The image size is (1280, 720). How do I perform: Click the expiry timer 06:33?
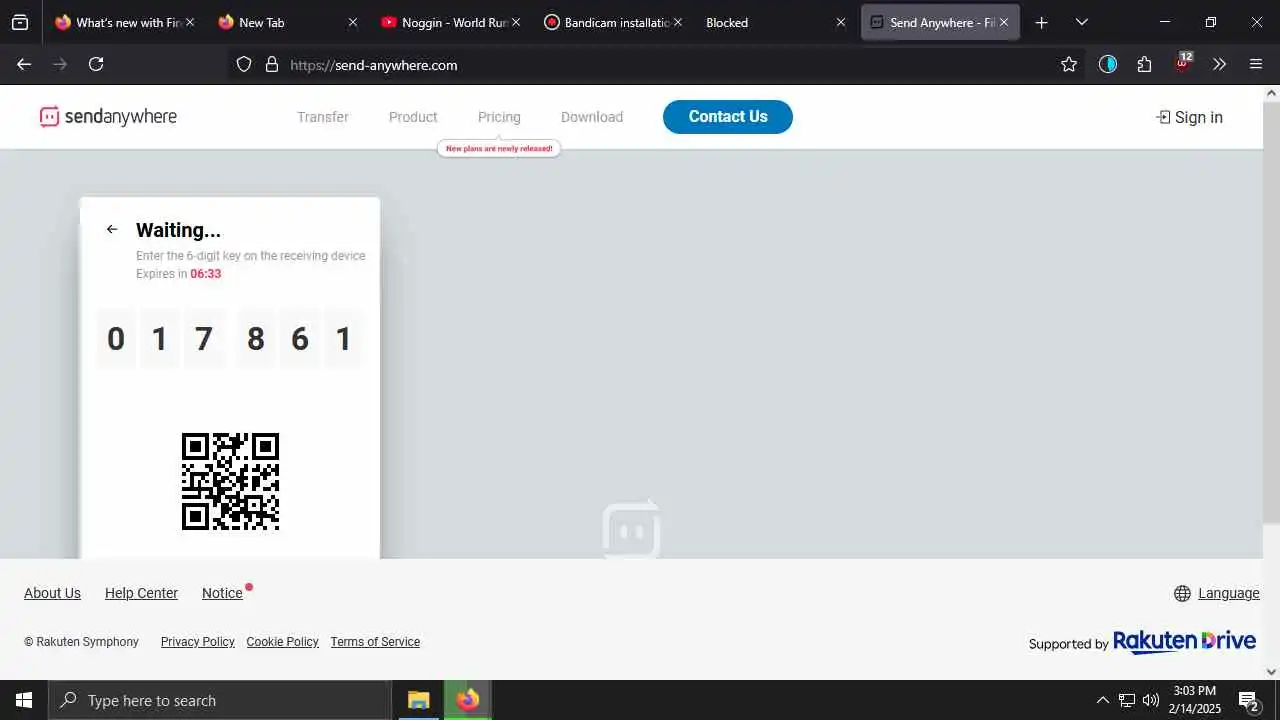tap(206, 274)
